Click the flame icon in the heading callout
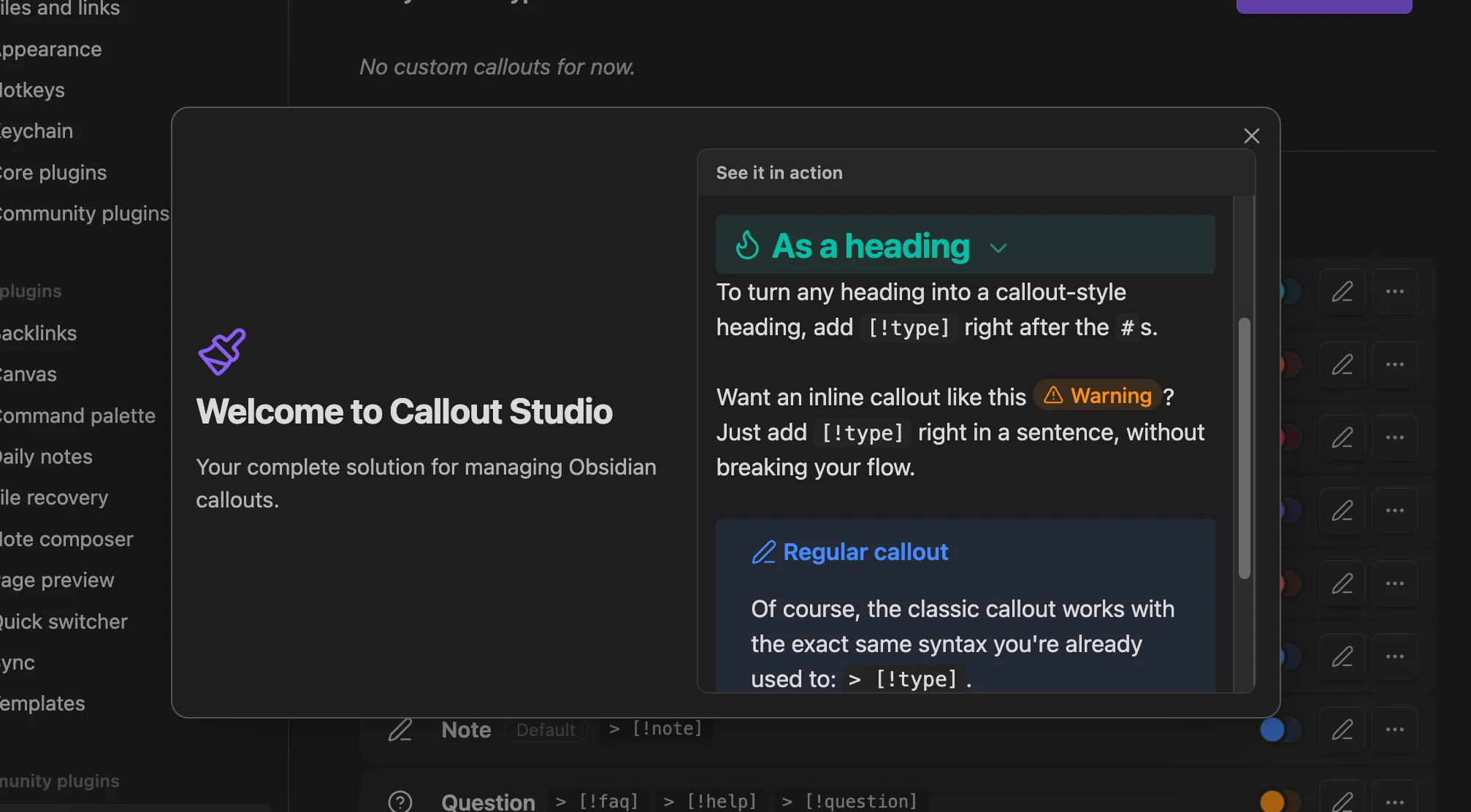Image resolution: width=1471 pixels, height=812 pixels. tap(747, 245)
